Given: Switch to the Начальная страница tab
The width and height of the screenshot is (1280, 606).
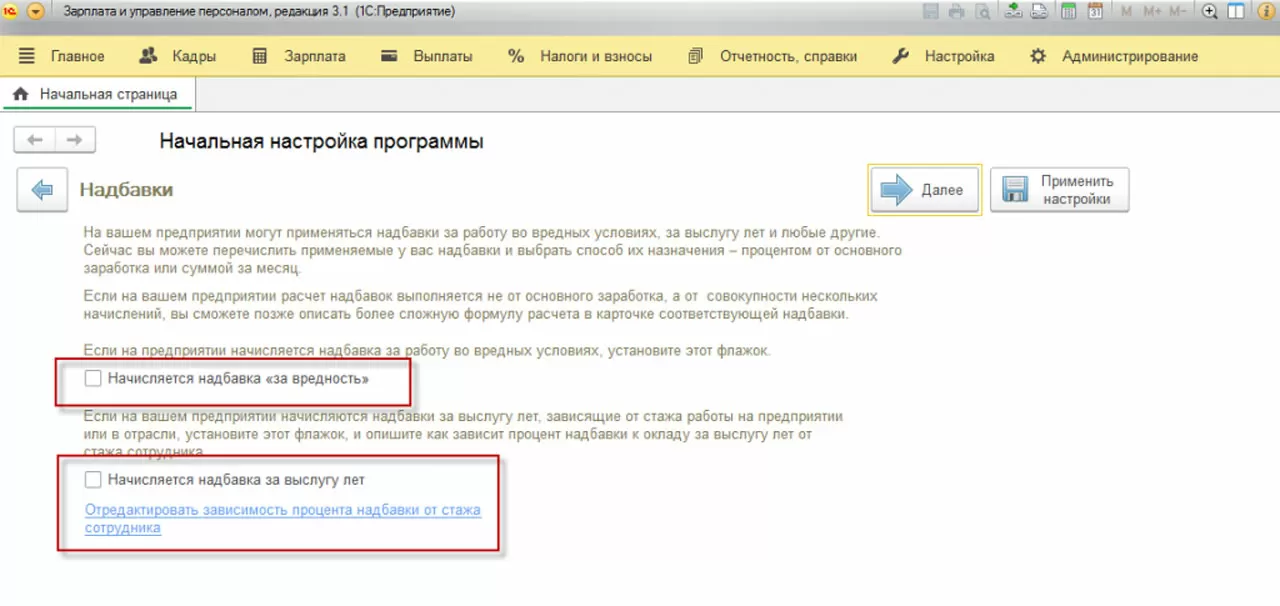Looking at the screenshot, I should (97, 94).
